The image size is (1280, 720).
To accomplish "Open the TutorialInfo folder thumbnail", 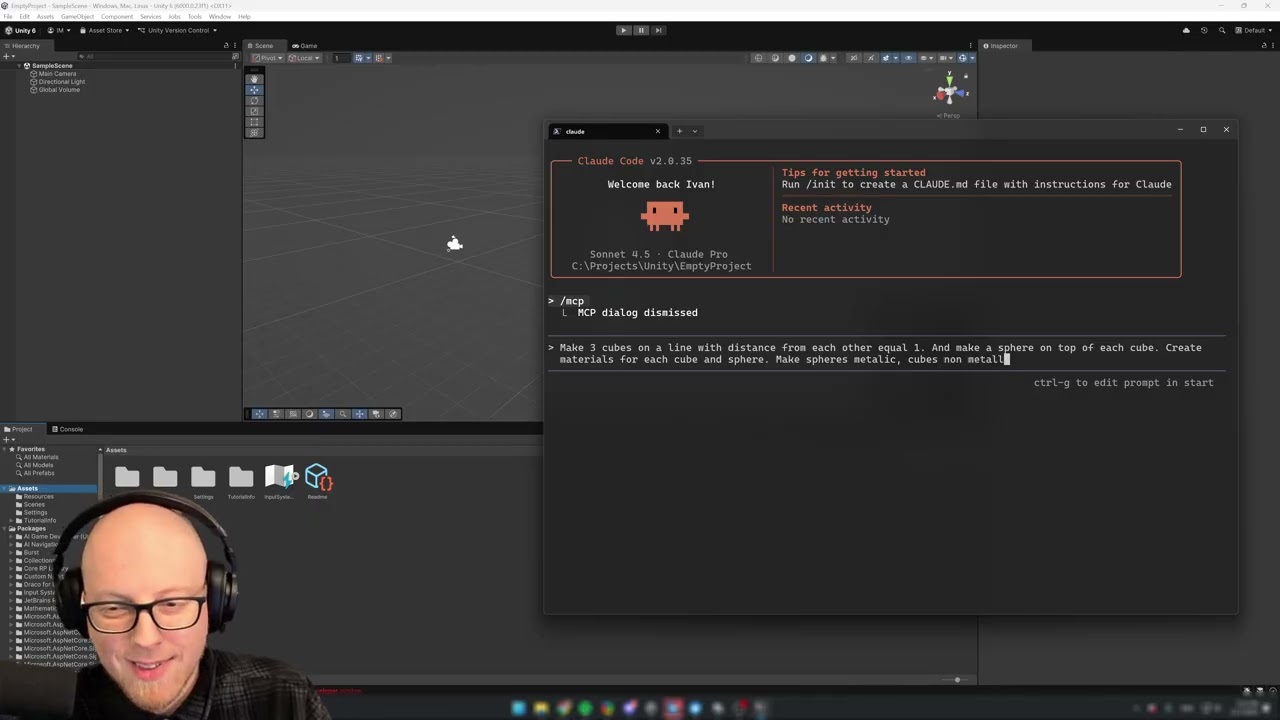I will click(x=241, y=481).
